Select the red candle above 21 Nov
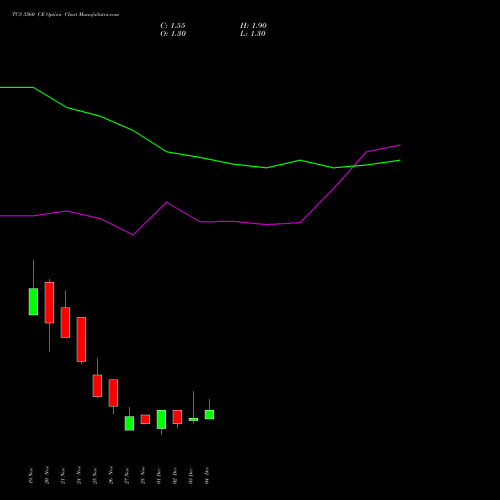The height and width of the screenshot is (500, 500). 65,322
